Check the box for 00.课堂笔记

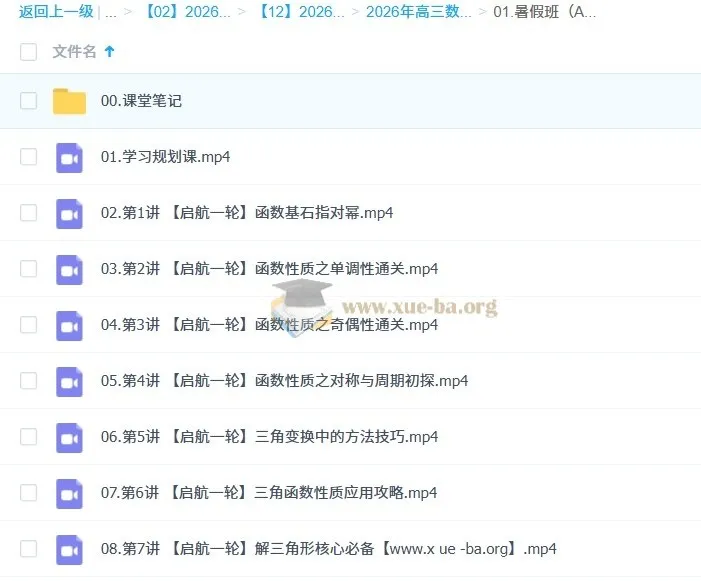point(29,101)
